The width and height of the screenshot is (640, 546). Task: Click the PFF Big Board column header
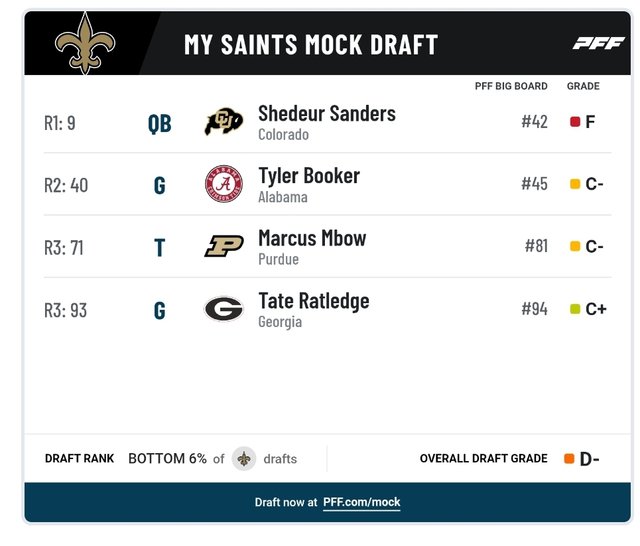511,86
